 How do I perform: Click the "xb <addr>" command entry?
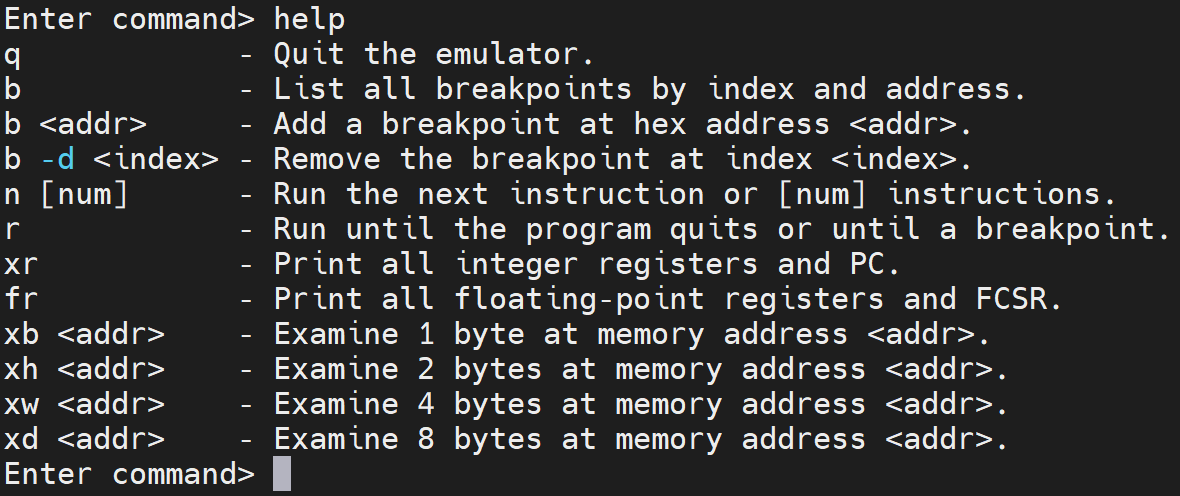(85, 334)
